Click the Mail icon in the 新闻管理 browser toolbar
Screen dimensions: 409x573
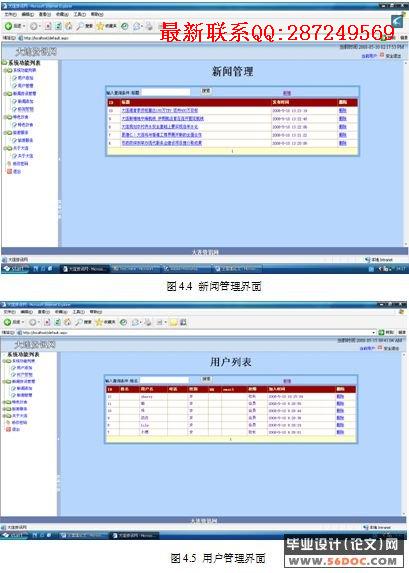(x=137, y=26)
